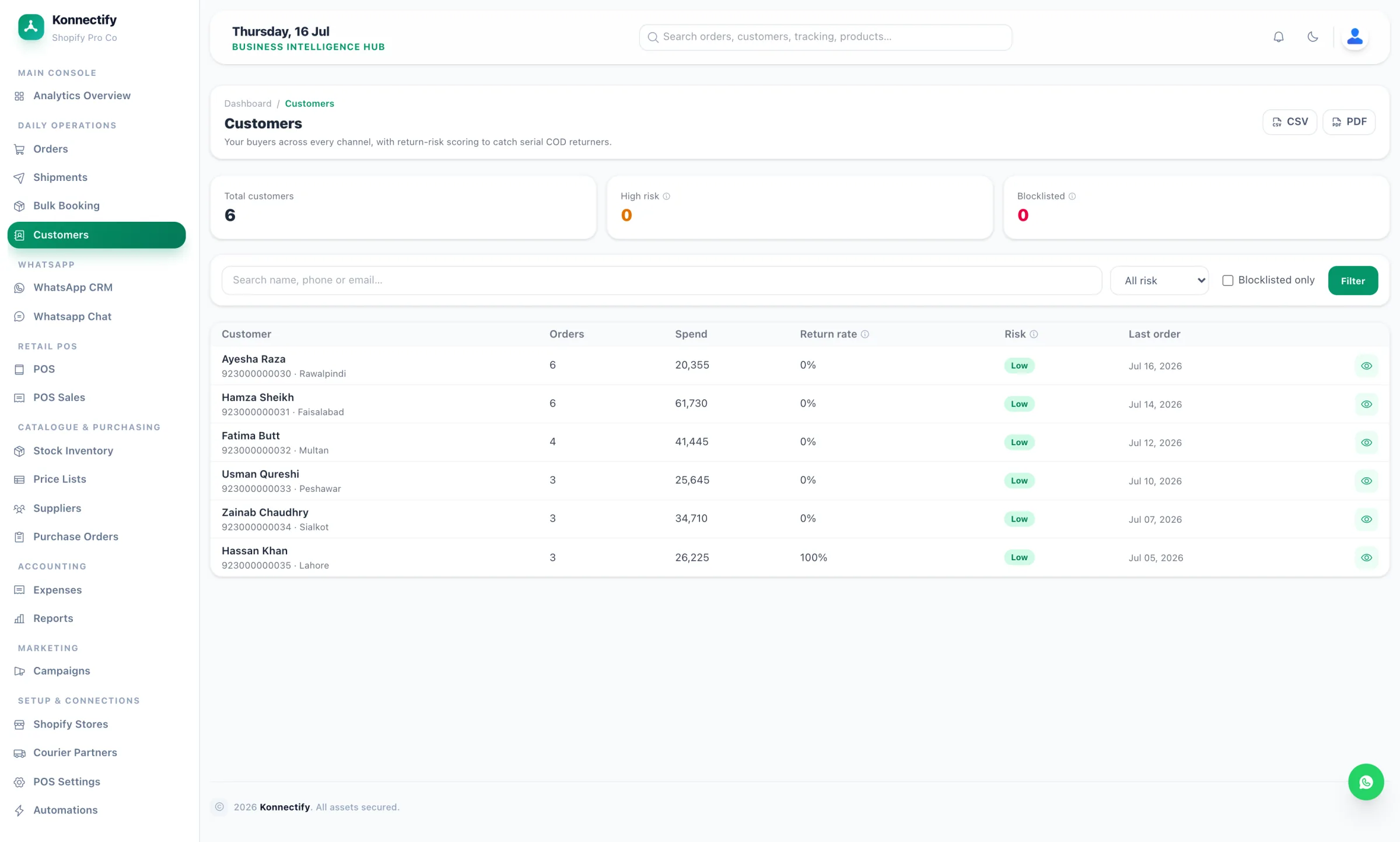Click Ayesha Raza's Low risk badge
Viewport: 1400px width, 842px height.
[x=1019, y=366]
